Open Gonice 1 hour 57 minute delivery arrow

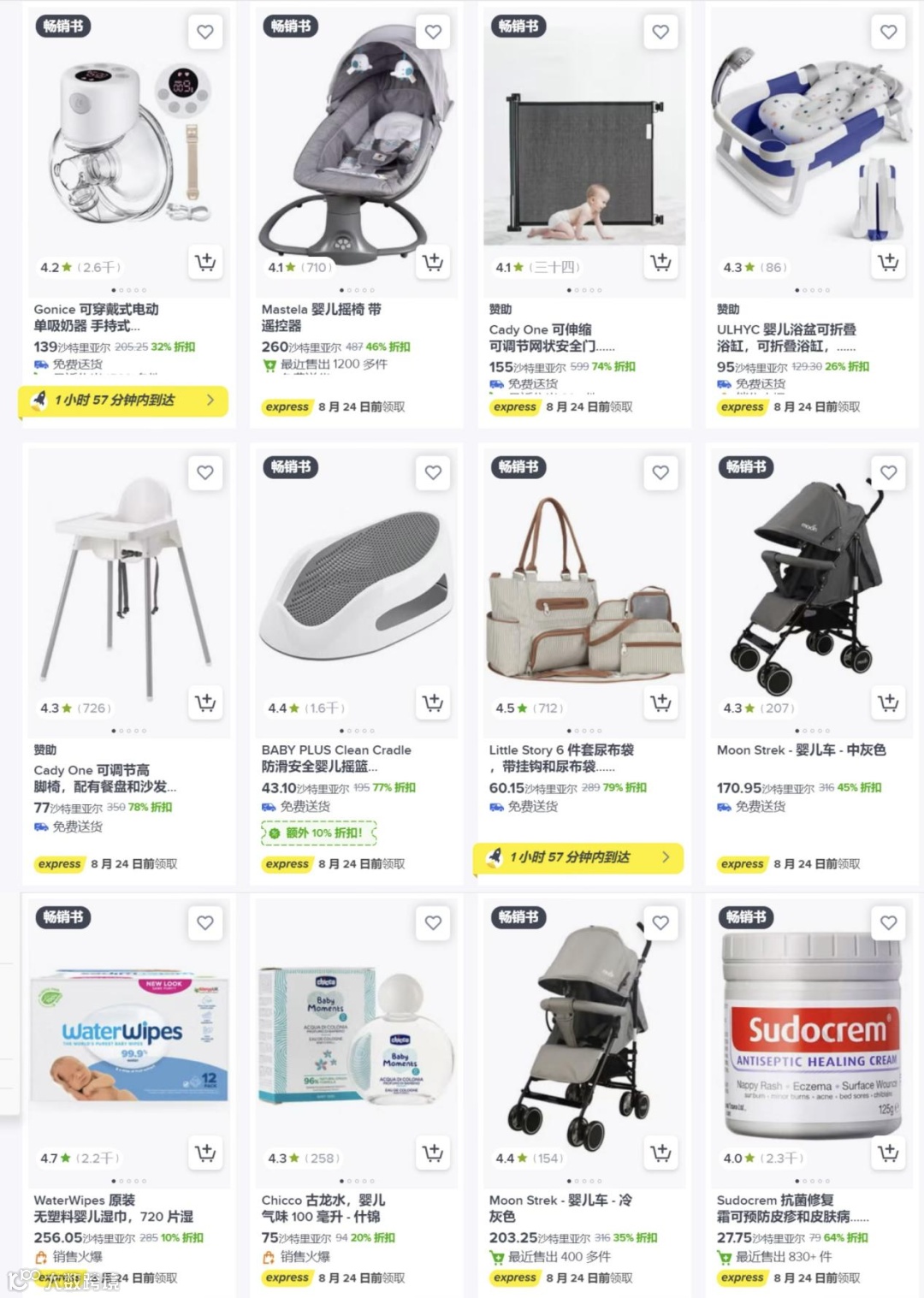pos(210,400)
